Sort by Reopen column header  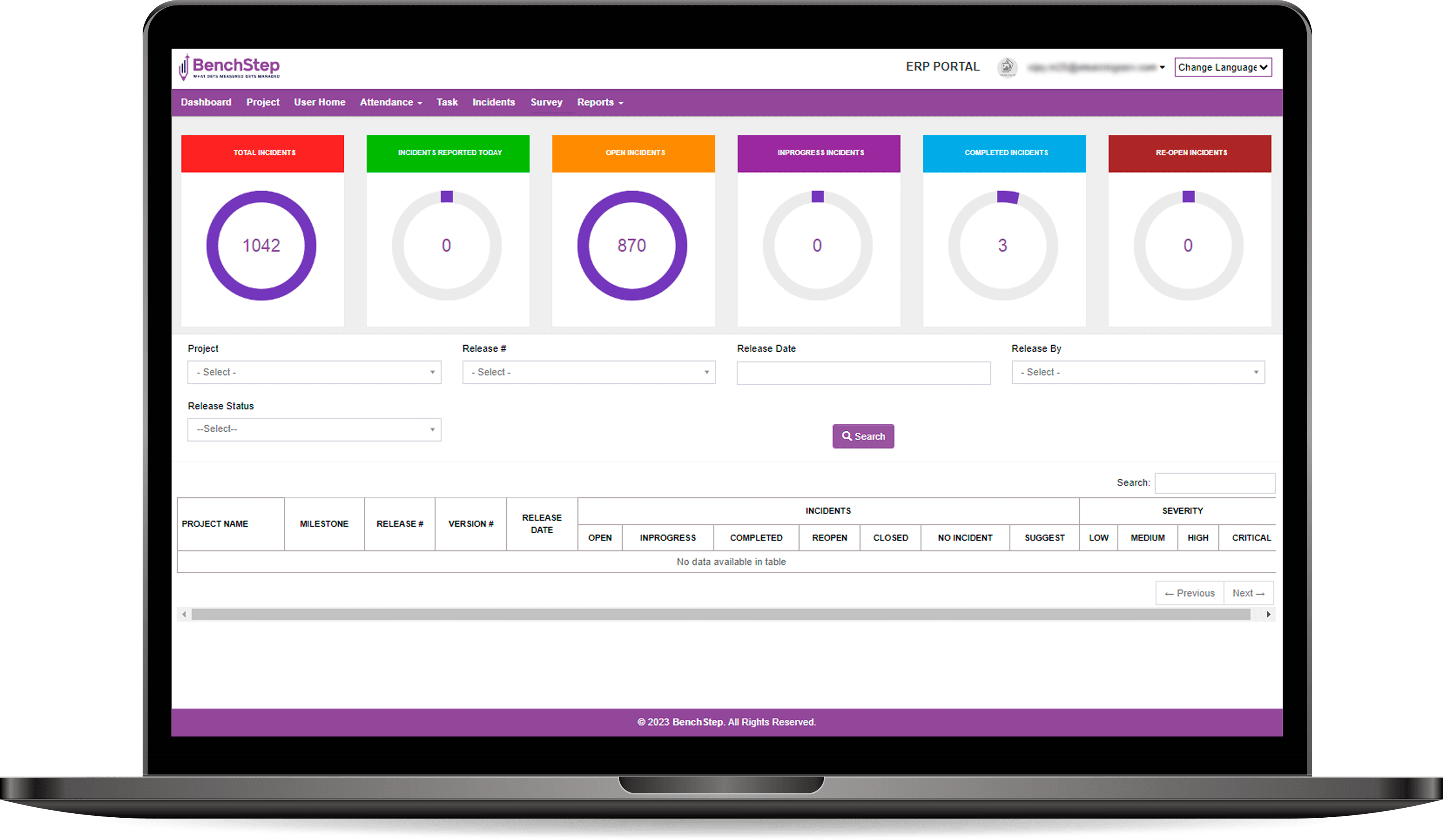click(829, 538)
